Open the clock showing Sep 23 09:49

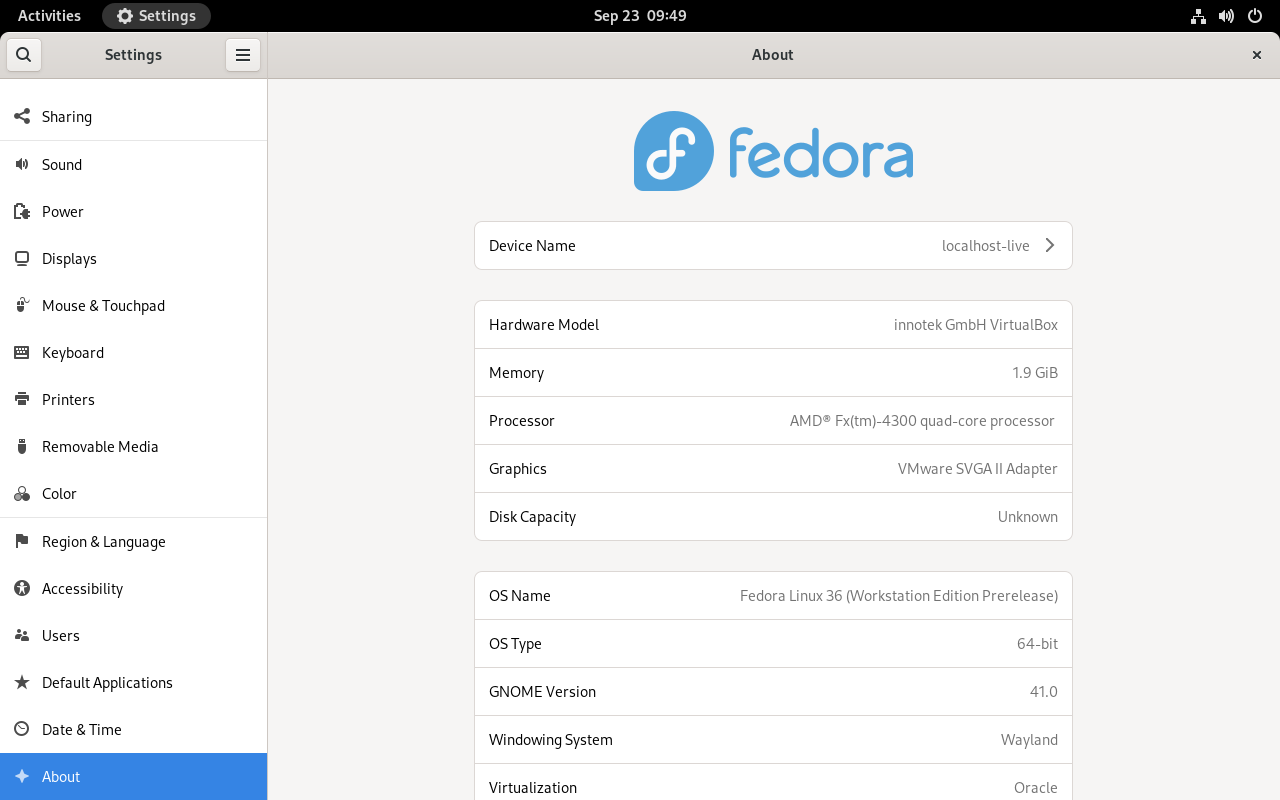[640, 16]
